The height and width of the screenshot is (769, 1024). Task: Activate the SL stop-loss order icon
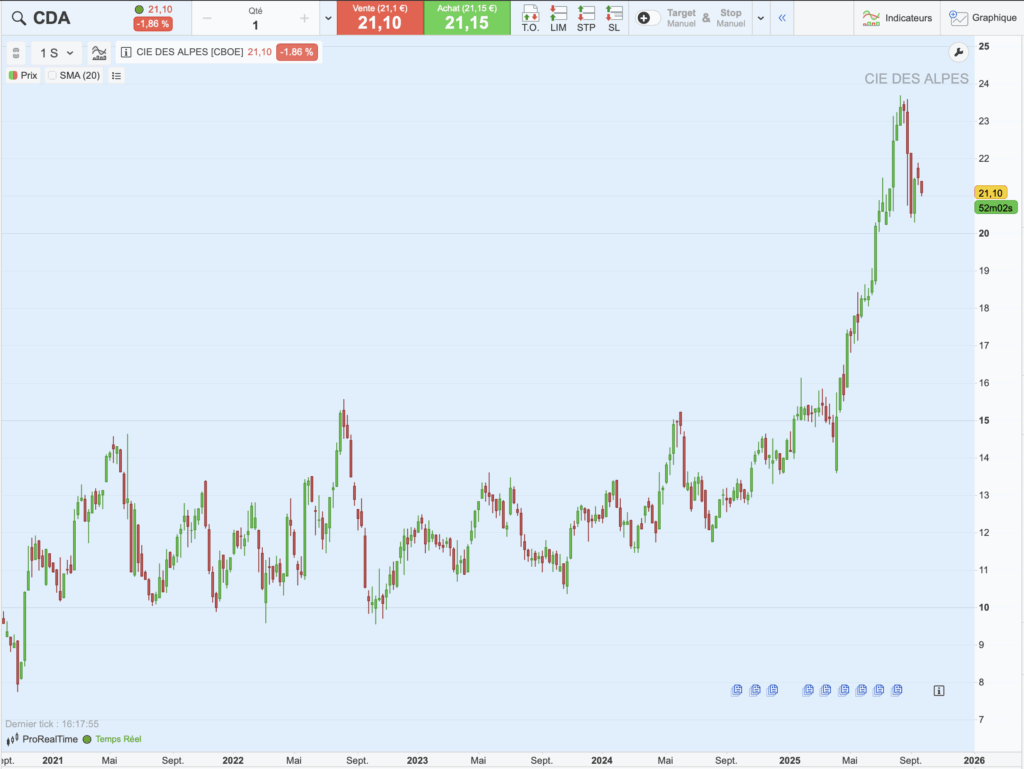pos(611,17)
